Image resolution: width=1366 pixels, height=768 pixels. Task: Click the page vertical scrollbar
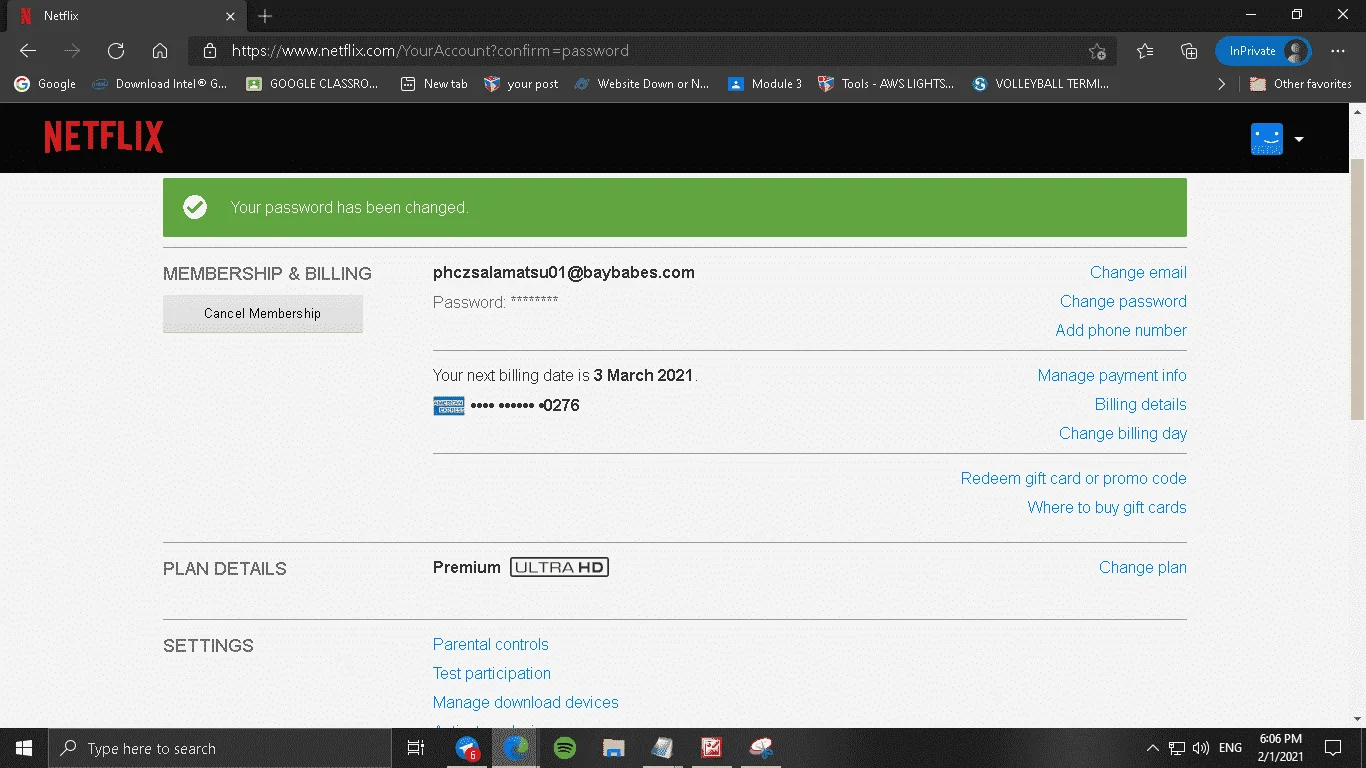(x=1357, y=289)
